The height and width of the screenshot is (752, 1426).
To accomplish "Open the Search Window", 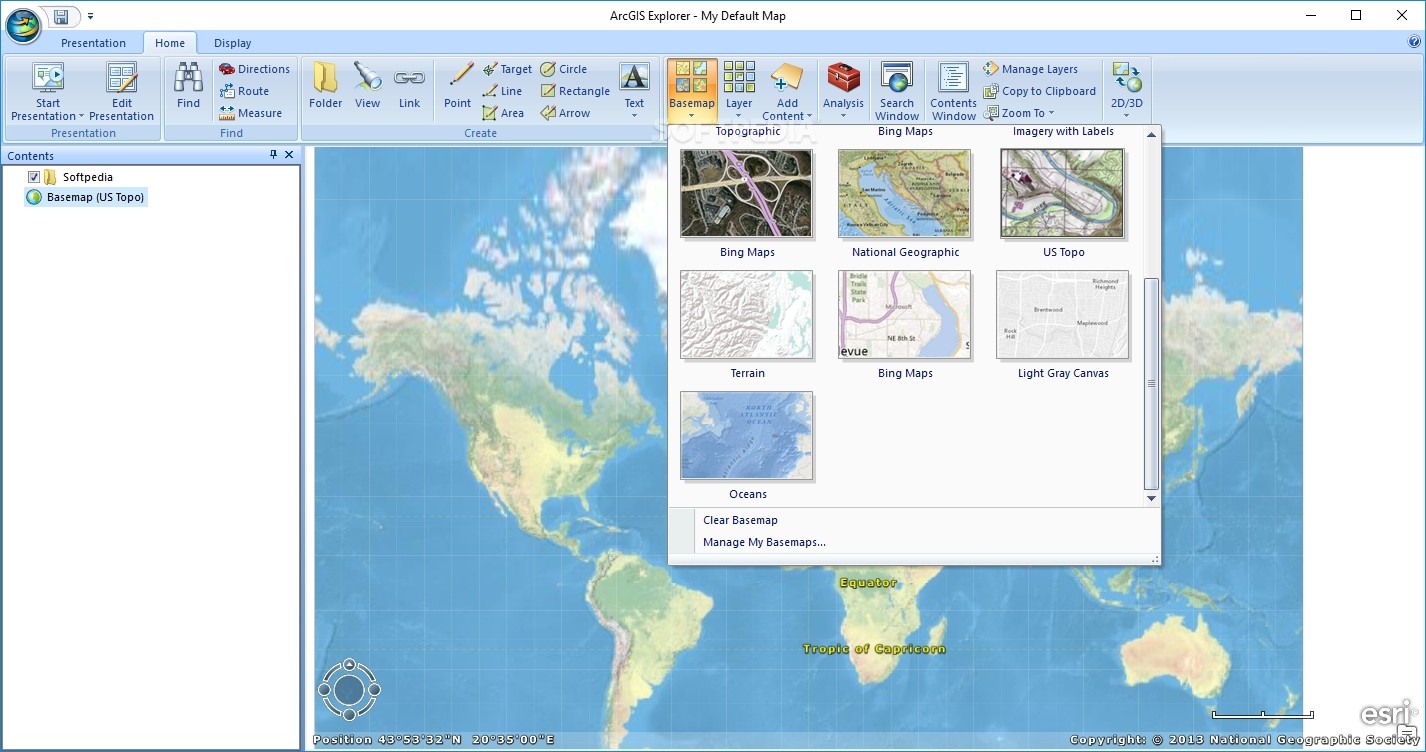I will [x=897, y=91].
